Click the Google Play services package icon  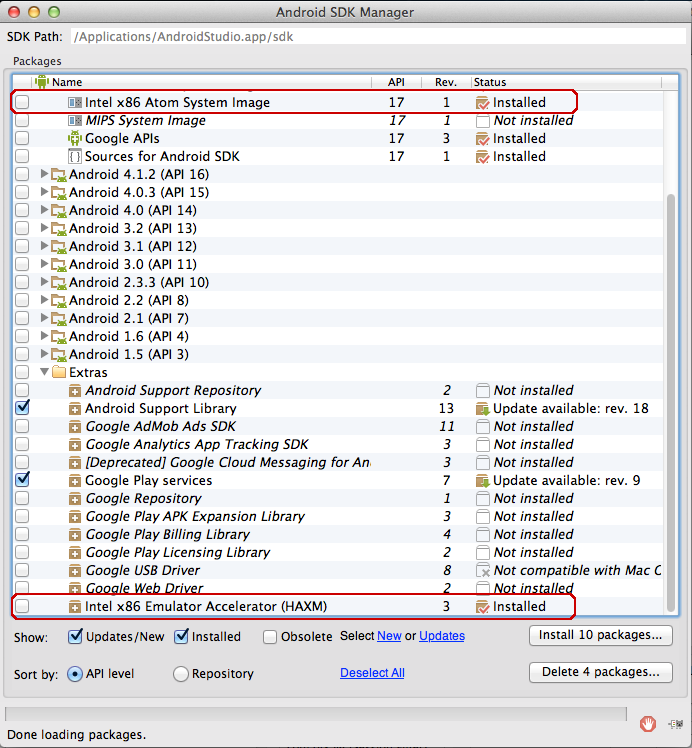(75, 481)
